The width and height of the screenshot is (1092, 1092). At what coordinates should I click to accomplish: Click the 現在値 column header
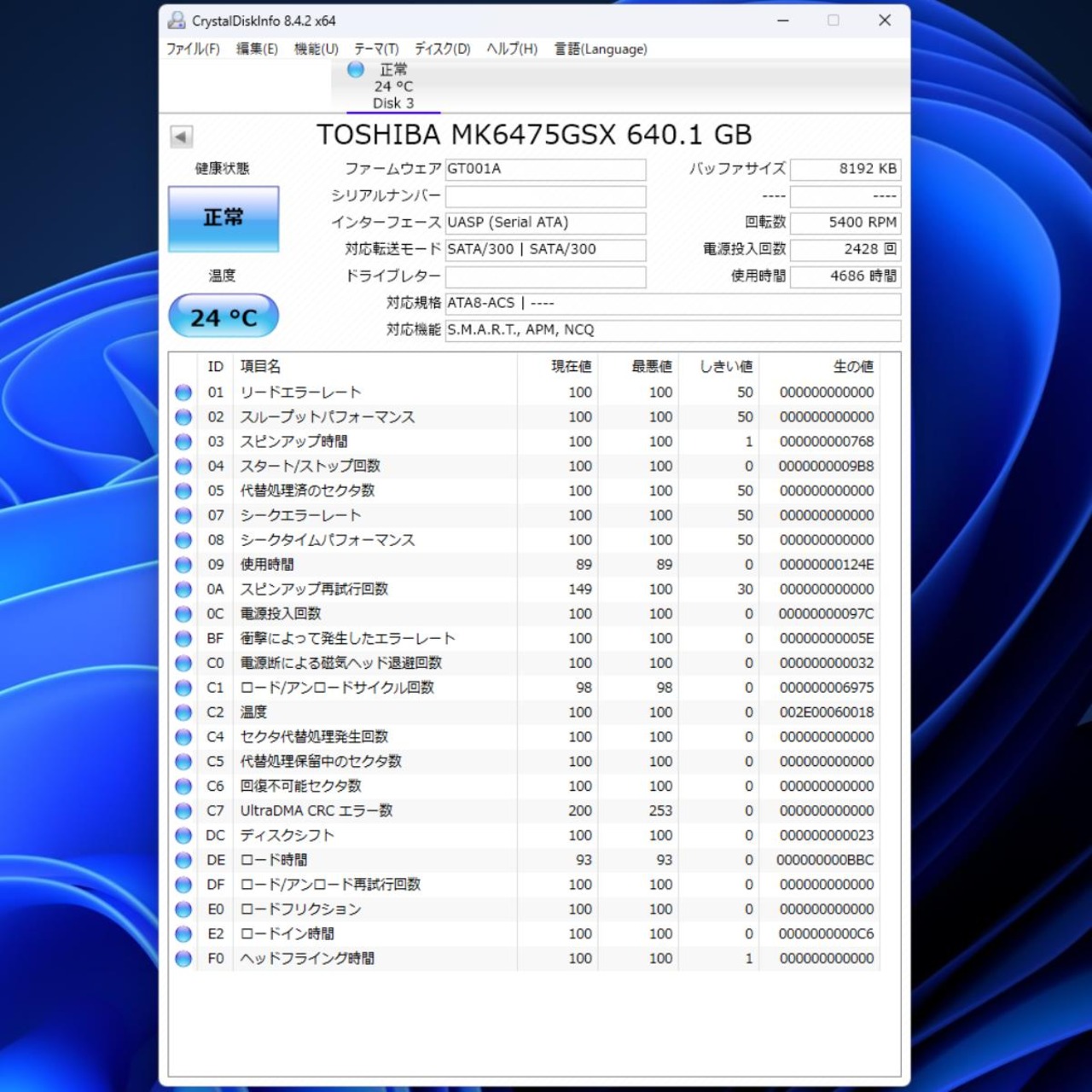[x=557, y=367]
